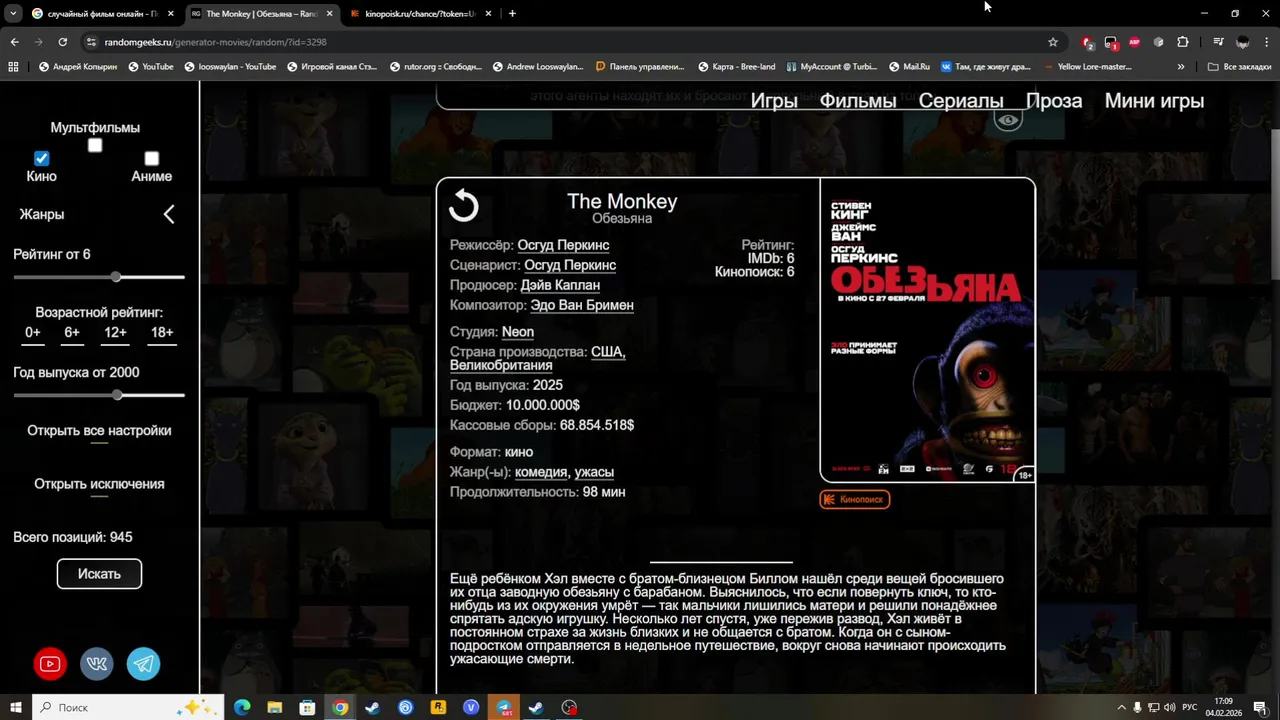Expand Открыть исключения

99,484
